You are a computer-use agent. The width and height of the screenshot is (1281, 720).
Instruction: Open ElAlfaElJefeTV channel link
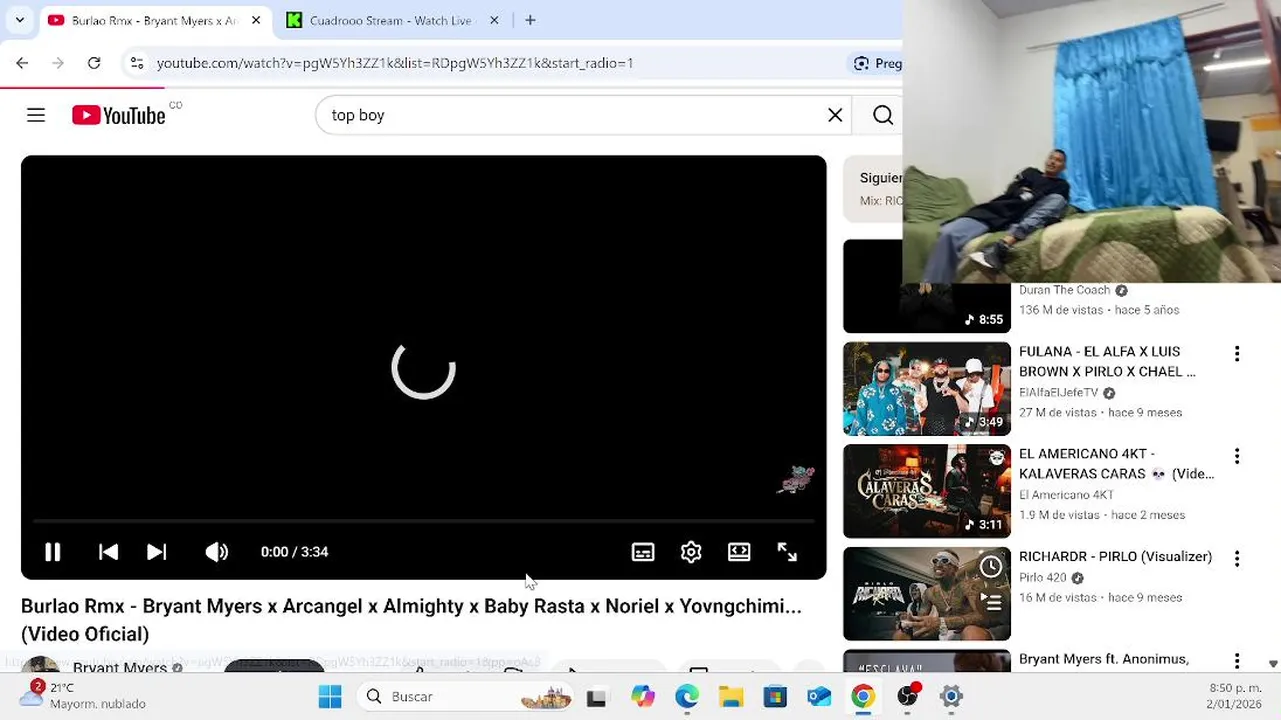[1058, 393]
